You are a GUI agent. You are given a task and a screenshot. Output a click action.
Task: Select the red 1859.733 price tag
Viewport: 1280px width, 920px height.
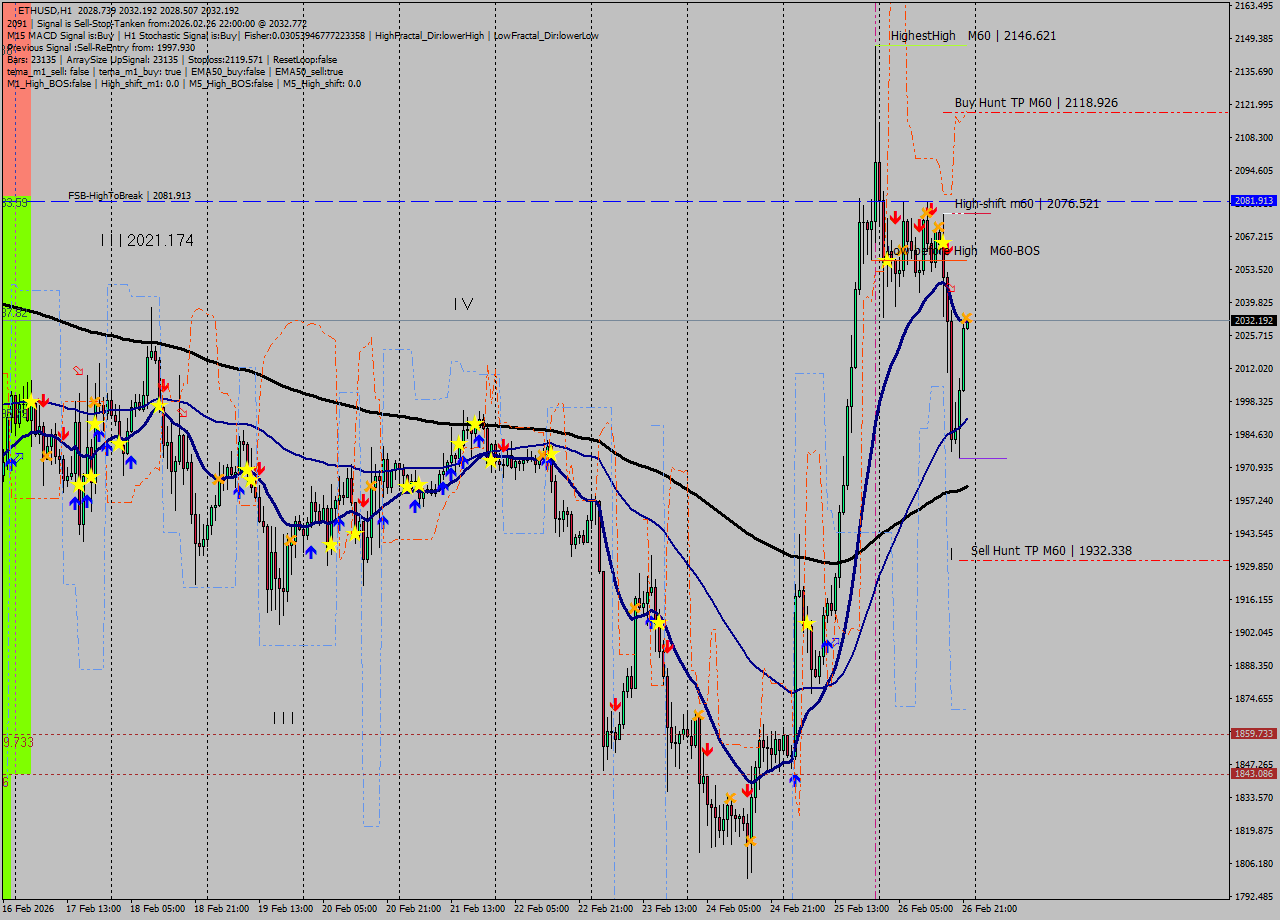(1254, 734)
